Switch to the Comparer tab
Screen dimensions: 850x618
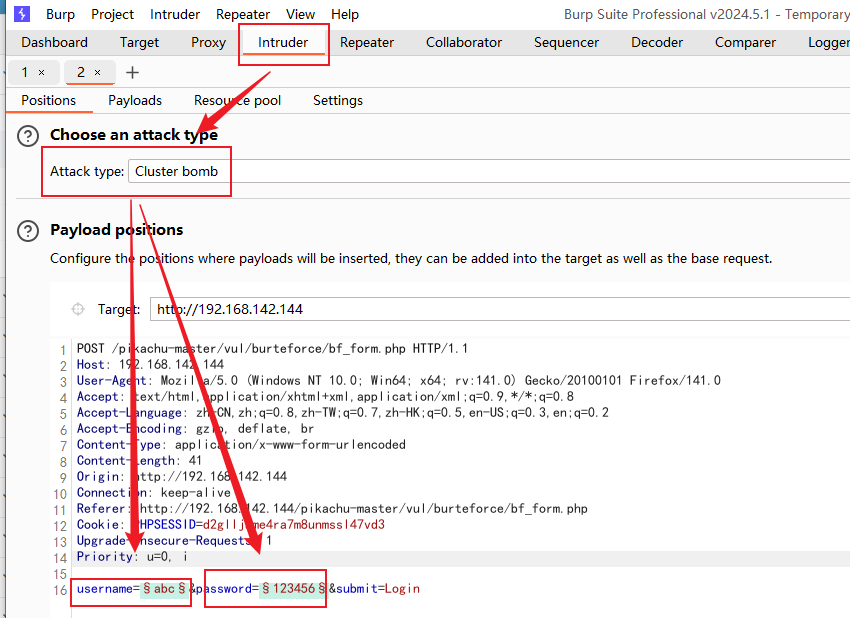(x=745, y=42)
